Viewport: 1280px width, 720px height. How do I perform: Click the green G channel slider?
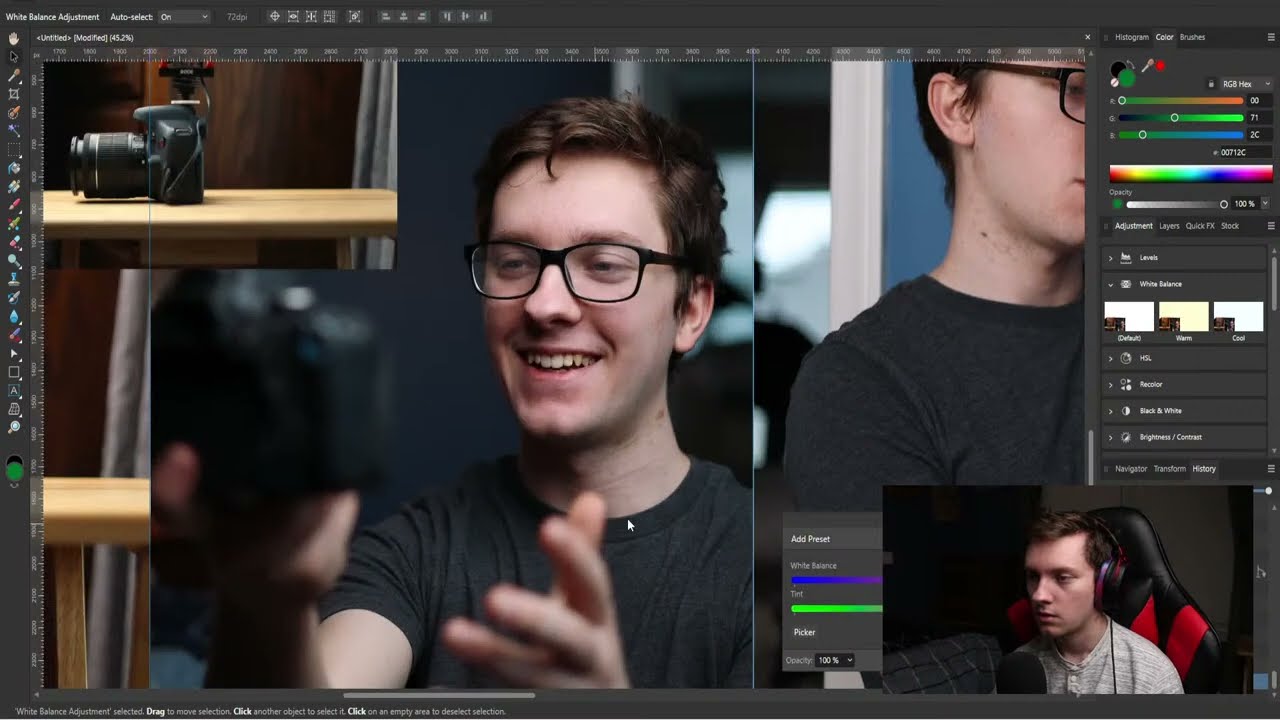pyautogui.click(x=1181, y=118)
